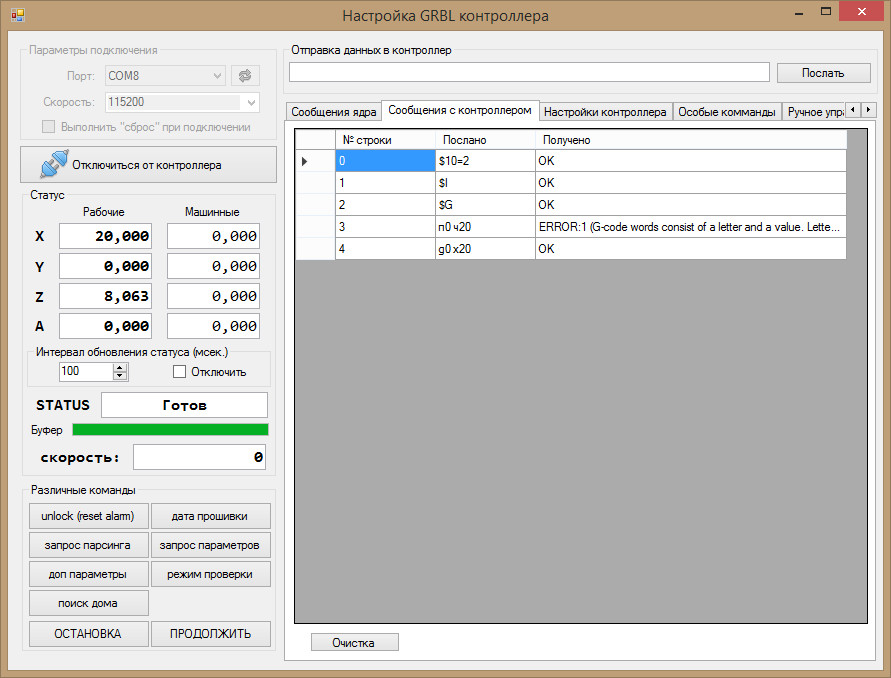Image resolution: width=891 pixels, height=678 pixels.
Task: Click the refresh ports icon button
Action: pyautogui.click(x=245, y=76)
